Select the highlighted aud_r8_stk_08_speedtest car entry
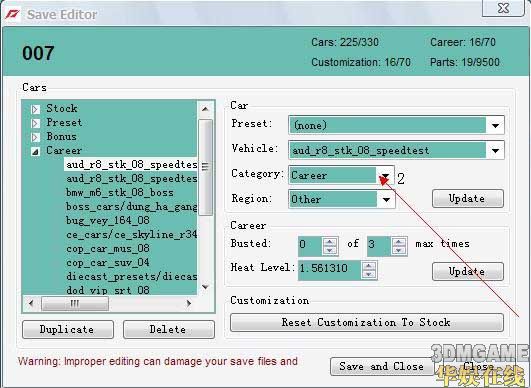The image size is (531, 388). (x=131, y=165)
